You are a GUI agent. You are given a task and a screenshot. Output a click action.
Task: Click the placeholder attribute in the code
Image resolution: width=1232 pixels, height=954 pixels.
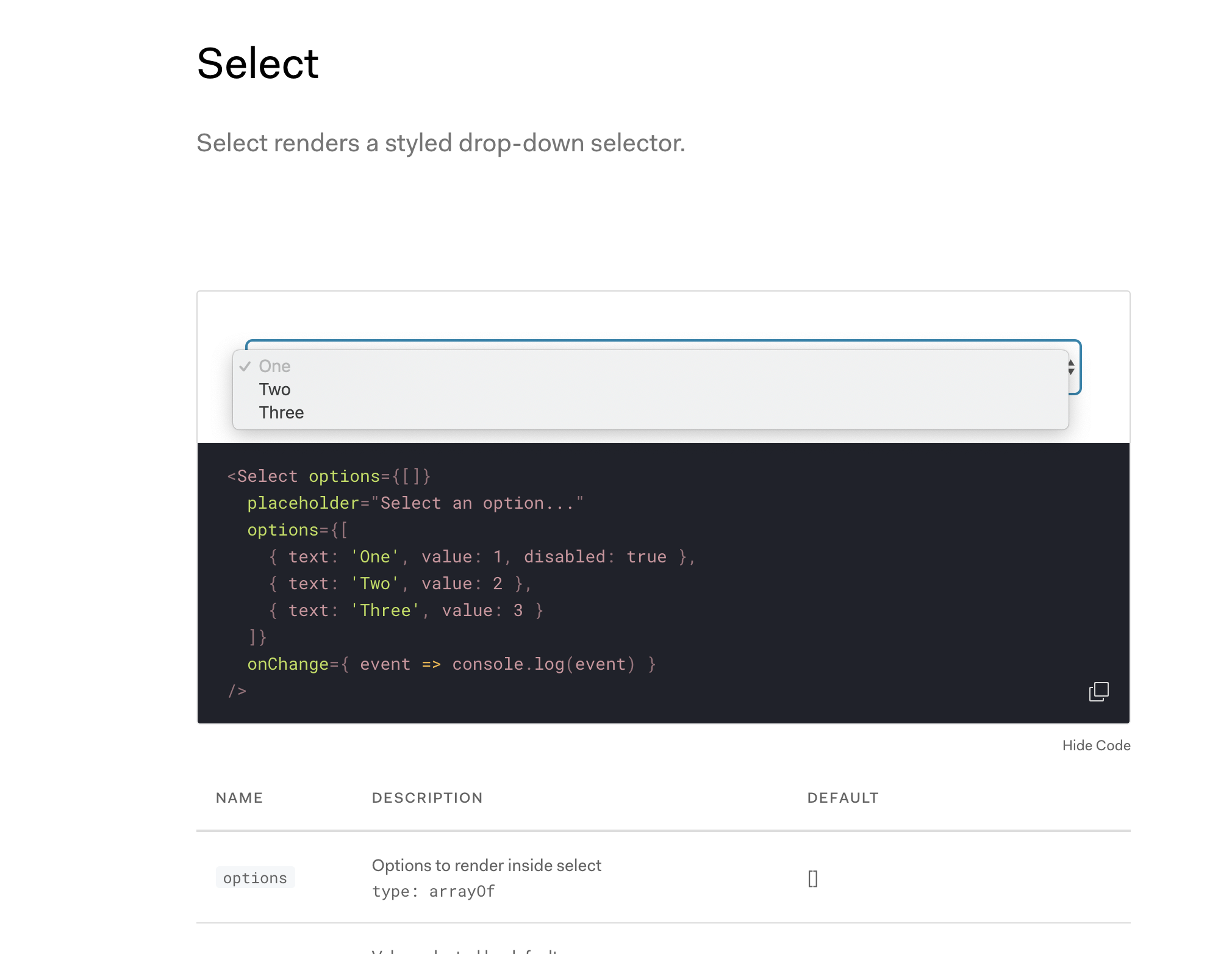(303, 503)
